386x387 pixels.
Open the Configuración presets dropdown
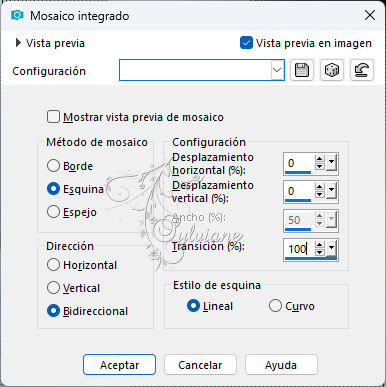point(277,70)
